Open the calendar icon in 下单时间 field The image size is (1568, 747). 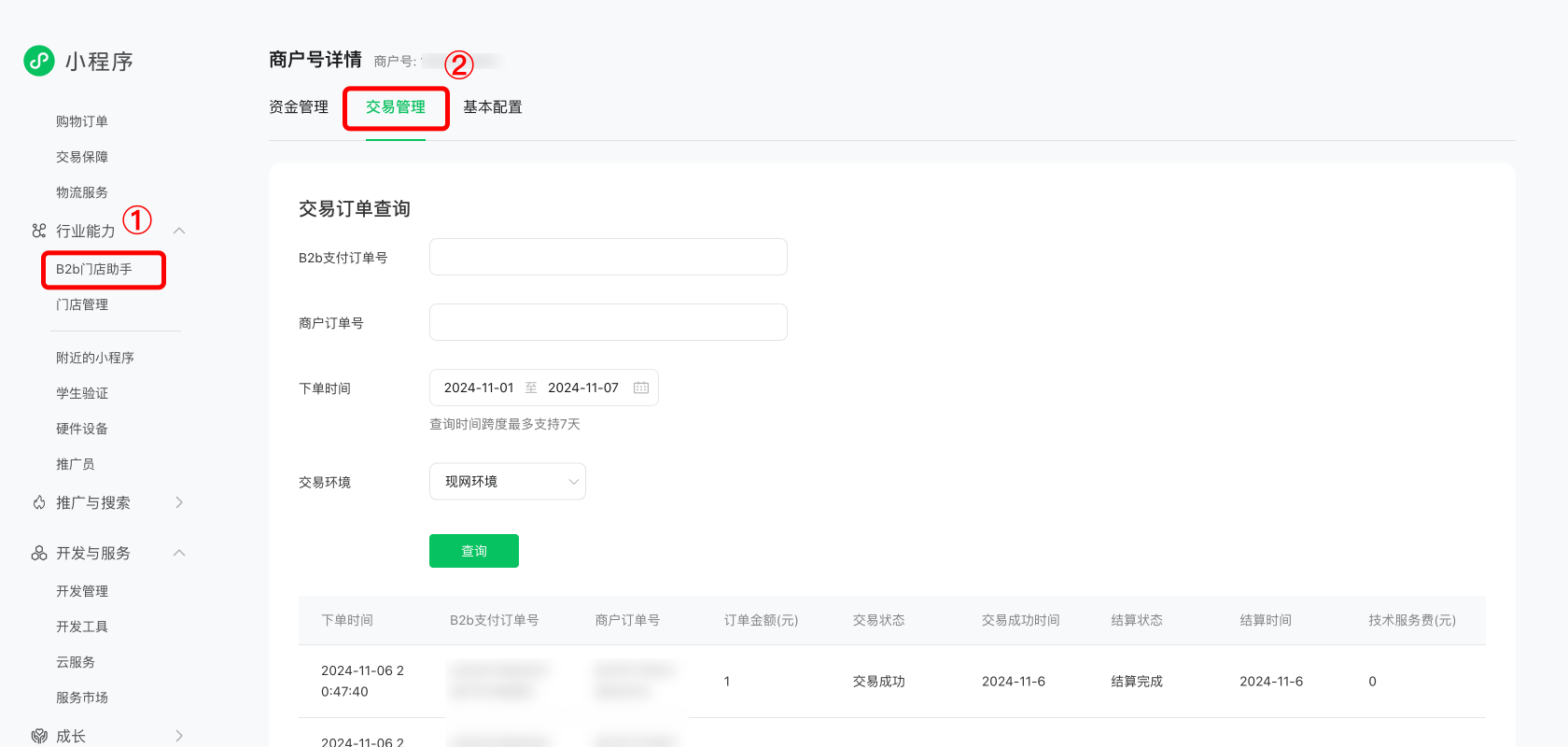pyautogui.click(x=641, y=388)
